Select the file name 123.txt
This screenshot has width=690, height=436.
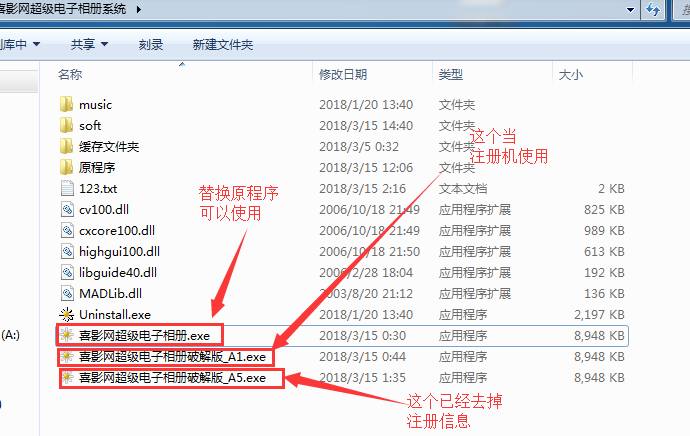coord(98,189)
